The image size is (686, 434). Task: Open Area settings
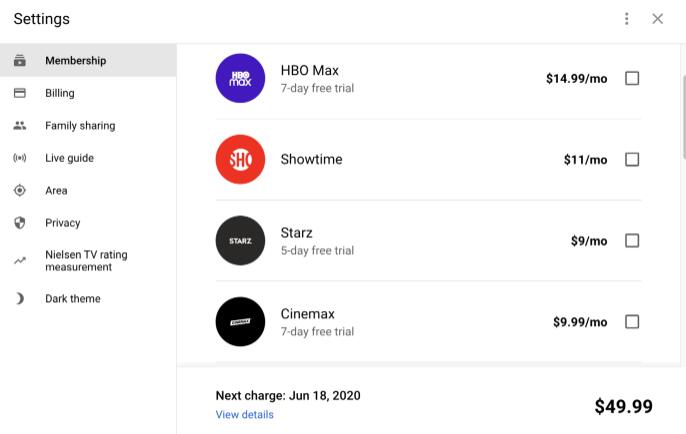(x=88, y=190)
